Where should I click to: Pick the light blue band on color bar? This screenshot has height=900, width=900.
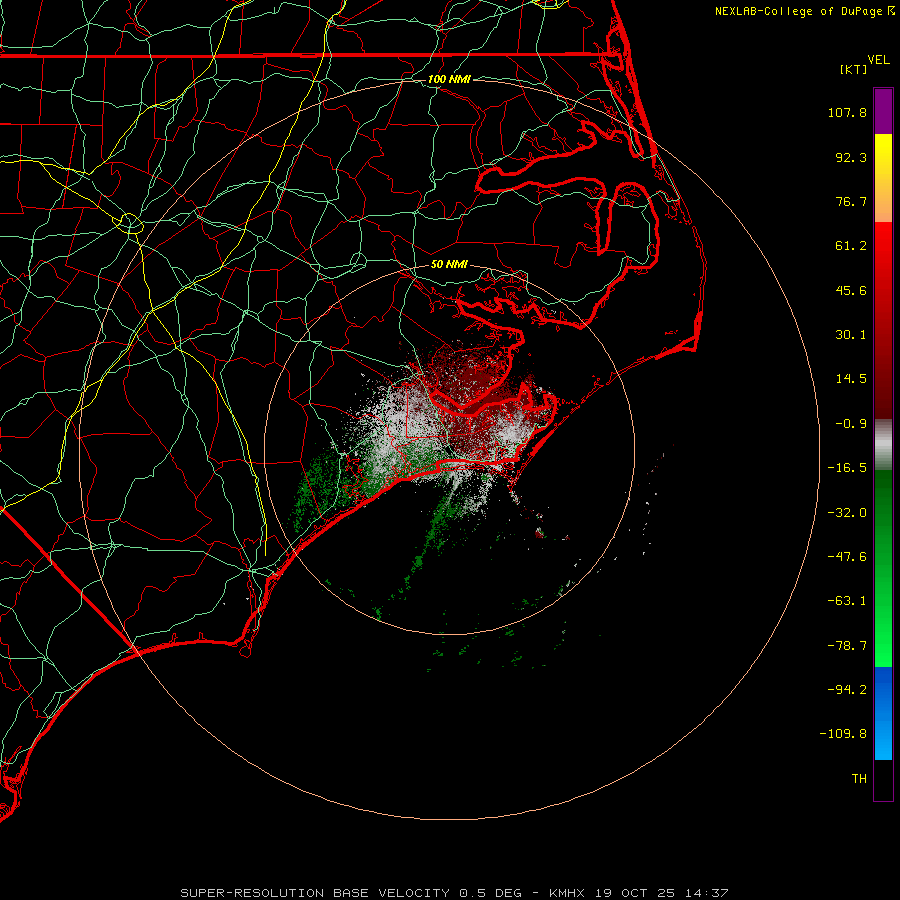883,738
